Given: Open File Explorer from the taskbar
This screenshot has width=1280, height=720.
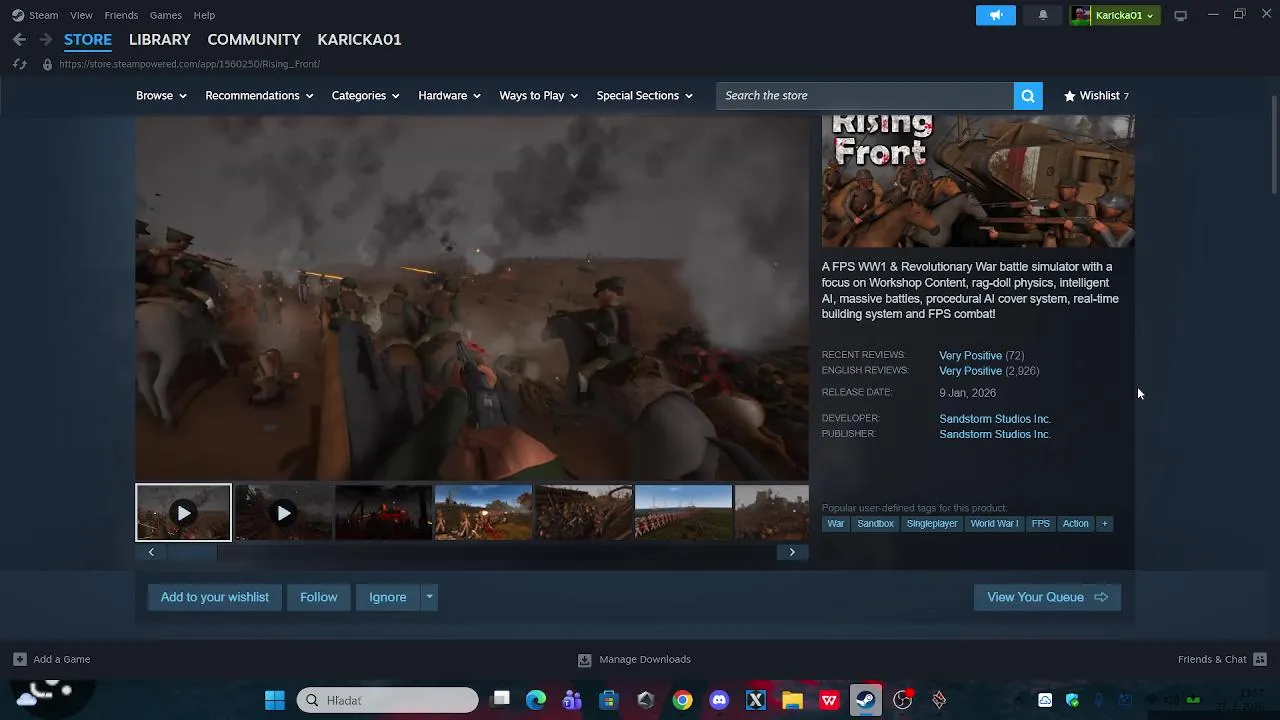Looking at the screenshot, I should pyautogui.click(x=792, y=700).
